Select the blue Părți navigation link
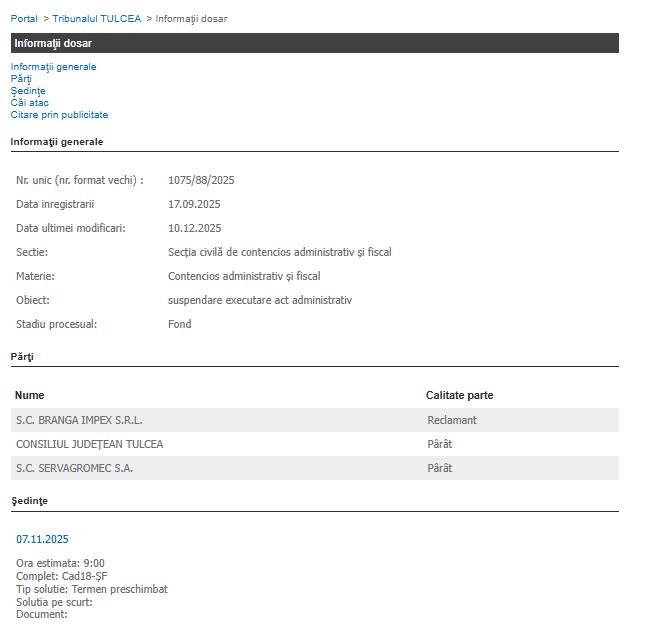 click(x=21, y=79)
